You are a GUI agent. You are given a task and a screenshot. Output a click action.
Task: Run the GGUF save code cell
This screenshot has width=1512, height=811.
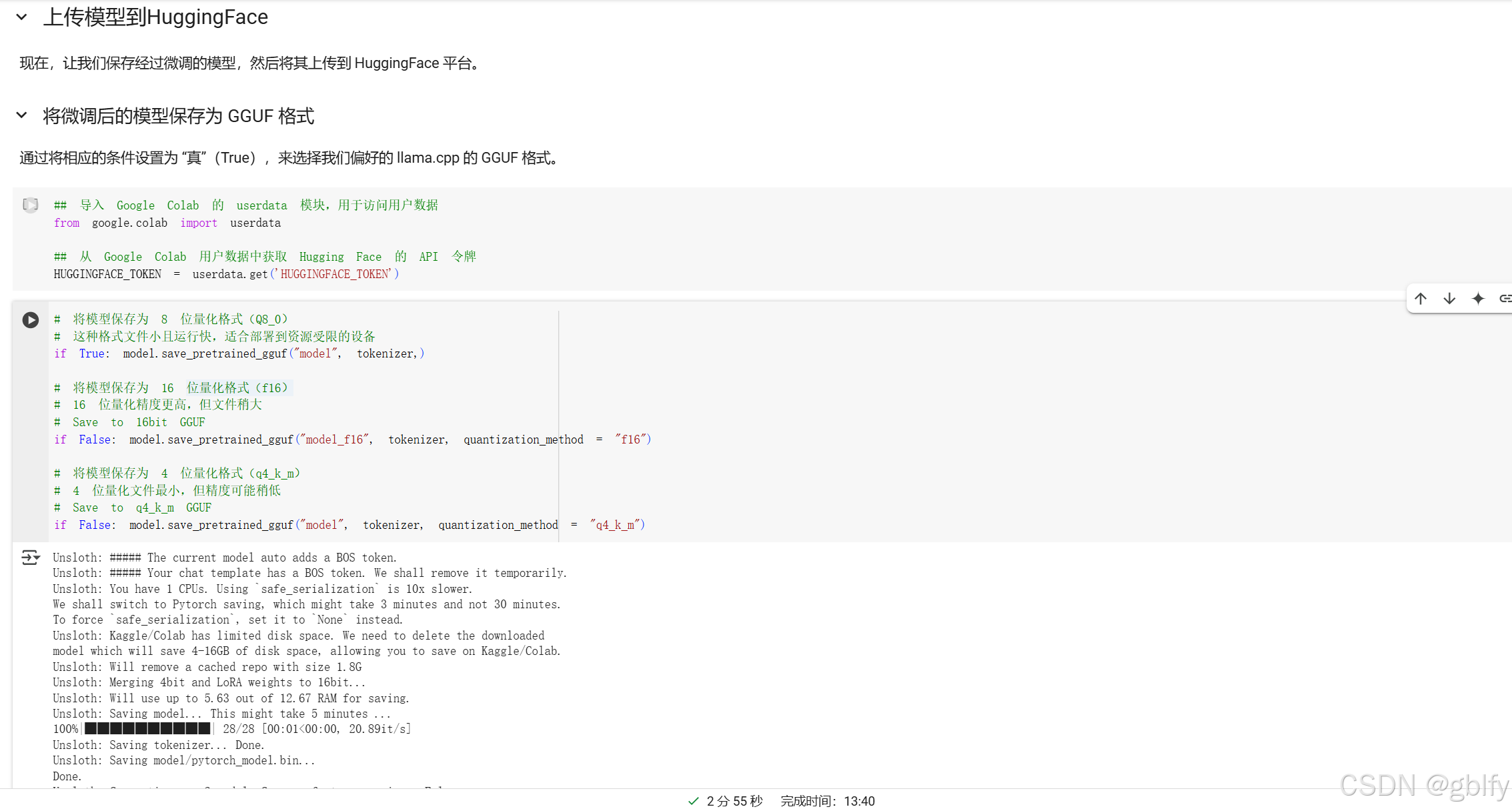tap(31, 320)
